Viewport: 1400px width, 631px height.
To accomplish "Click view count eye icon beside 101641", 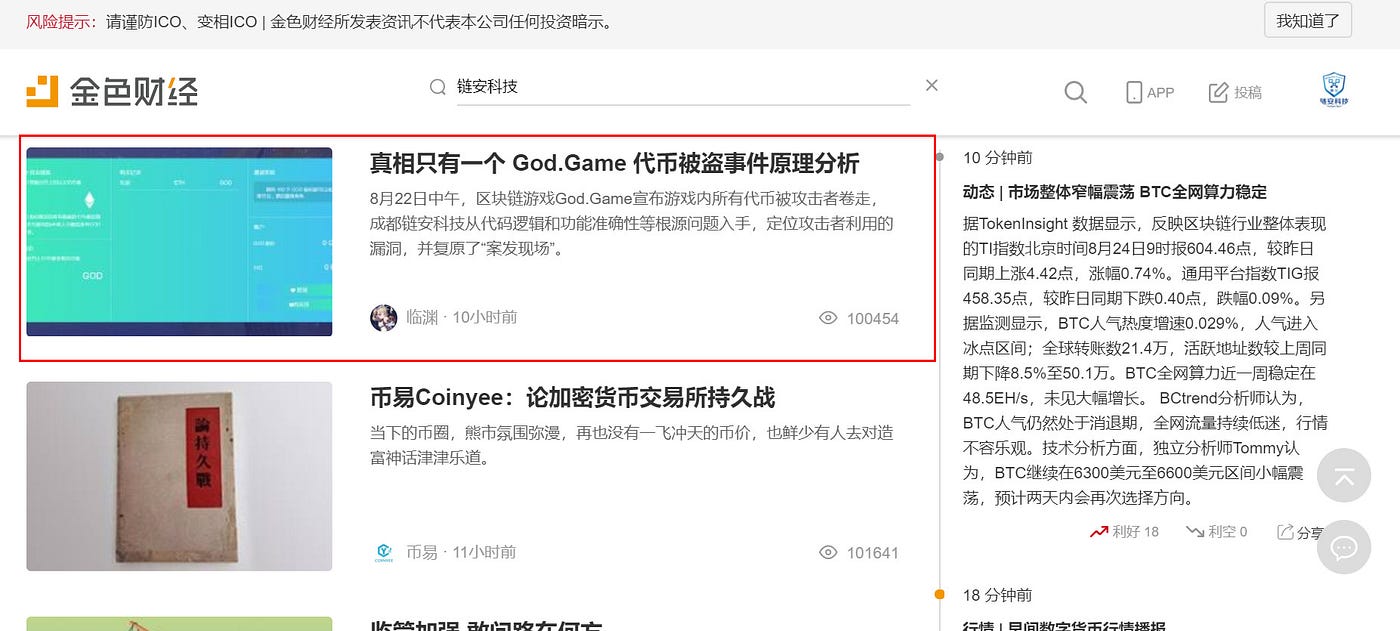I will (828, 552).
